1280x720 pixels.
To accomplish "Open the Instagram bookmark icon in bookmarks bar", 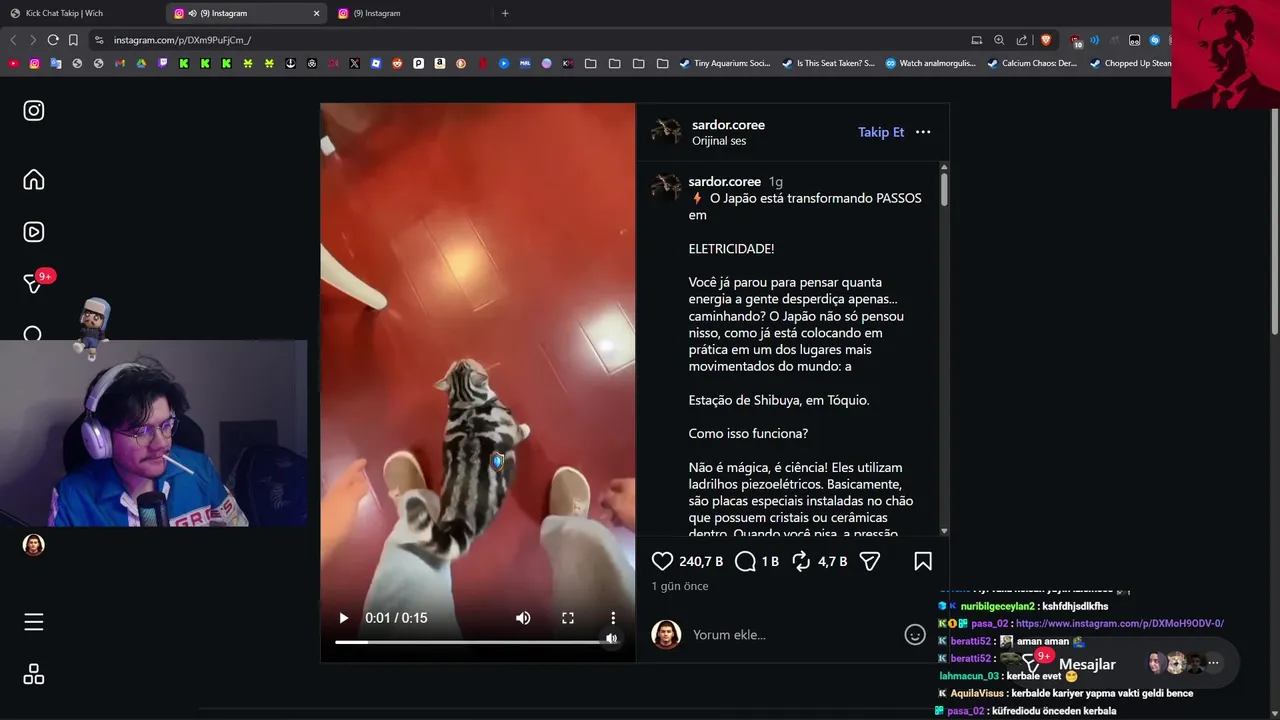I will click(x=34, y=63).
